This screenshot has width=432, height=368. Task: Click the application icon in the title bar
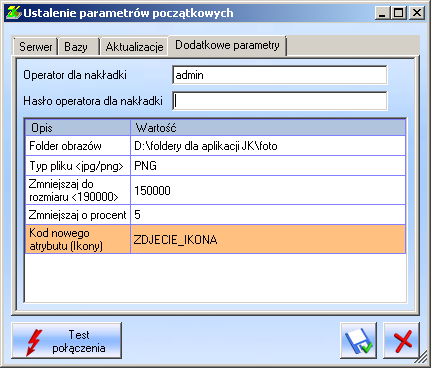pos(13,13)
